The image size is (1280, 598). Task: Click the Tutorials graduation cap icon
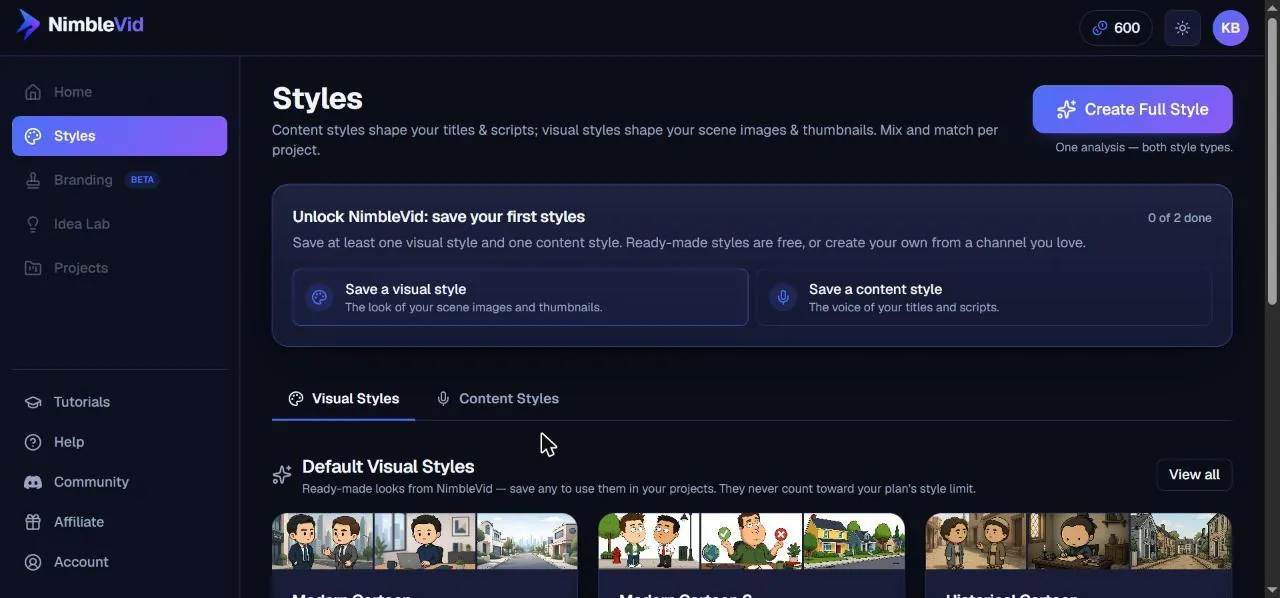pos(33,402)
